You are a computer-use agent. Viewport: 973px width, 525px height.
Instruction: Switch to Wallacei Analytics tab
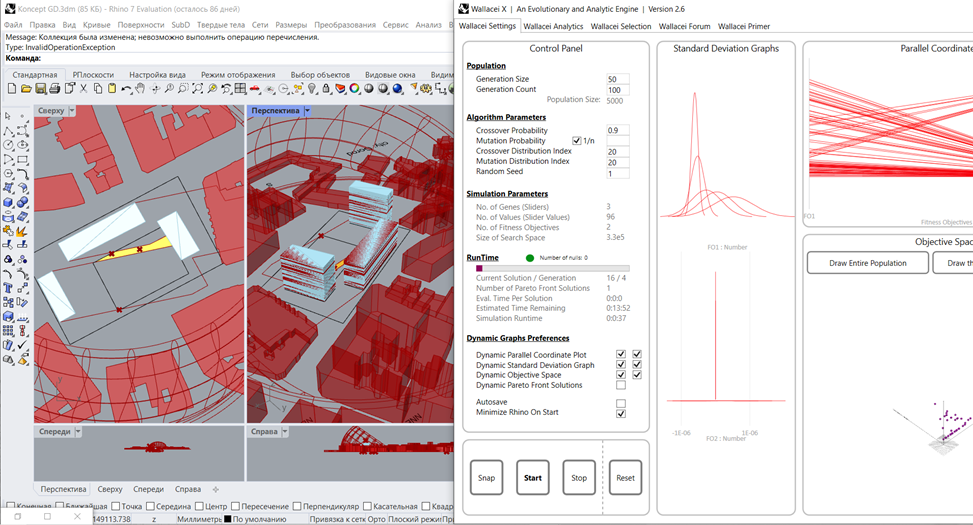click(x=553, y=26)
